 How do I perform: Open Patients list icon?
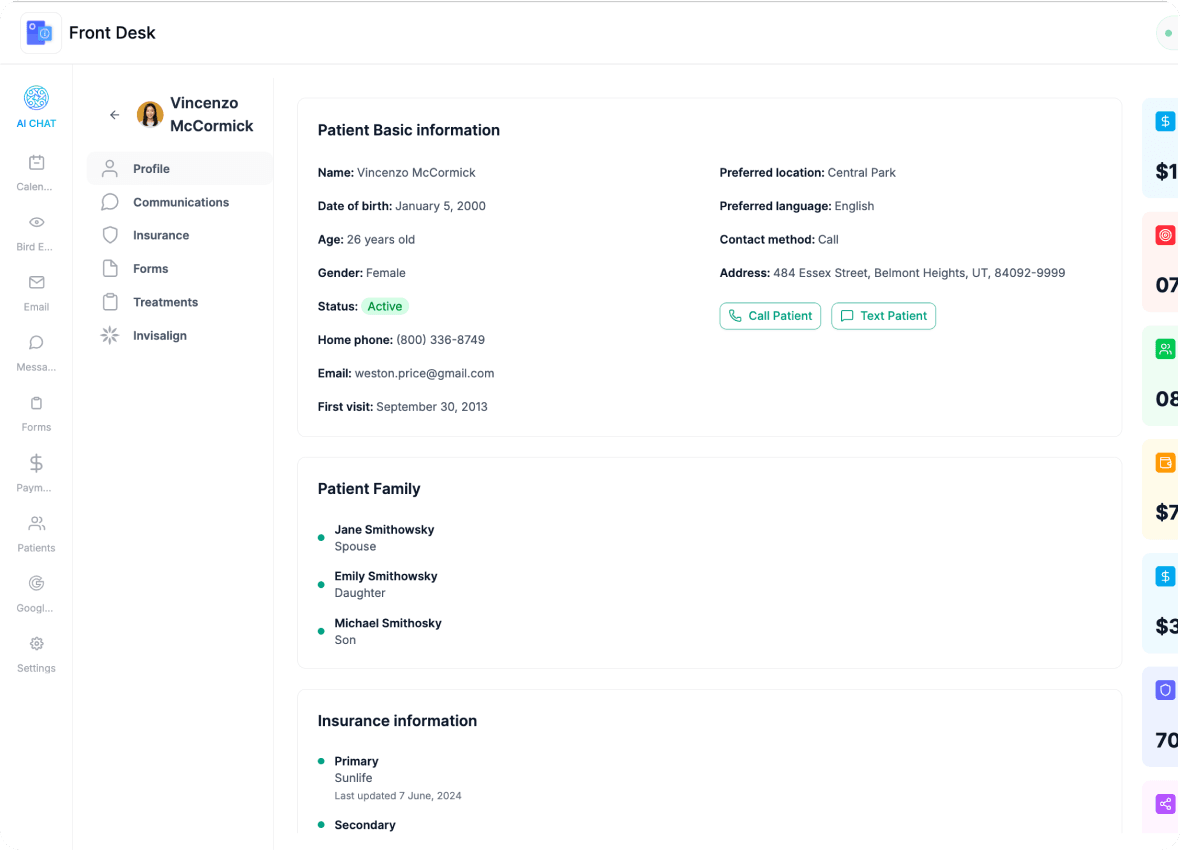tap(36, 524)
